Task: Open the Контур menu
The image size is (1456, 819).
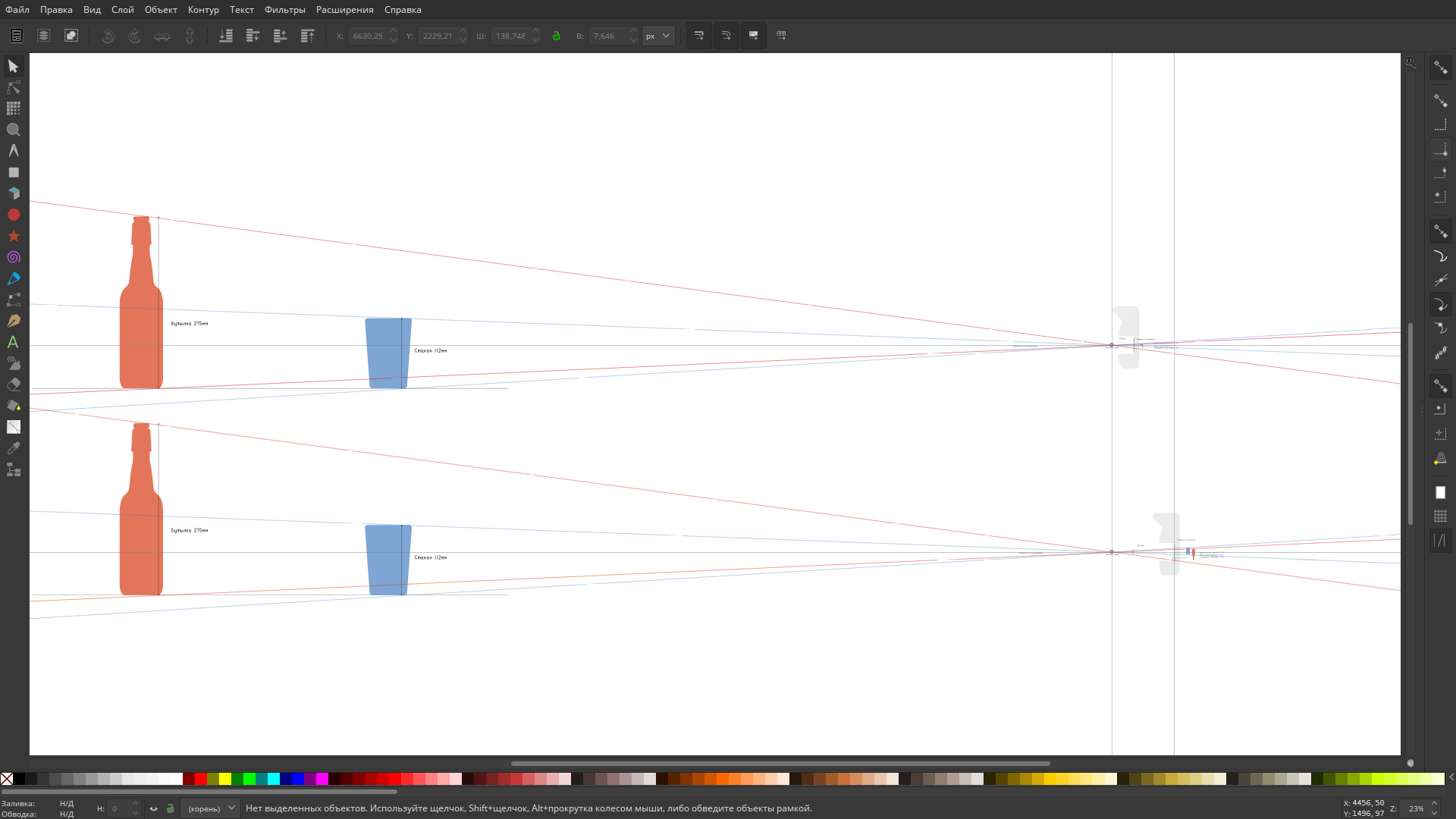Action: point(202,10)
